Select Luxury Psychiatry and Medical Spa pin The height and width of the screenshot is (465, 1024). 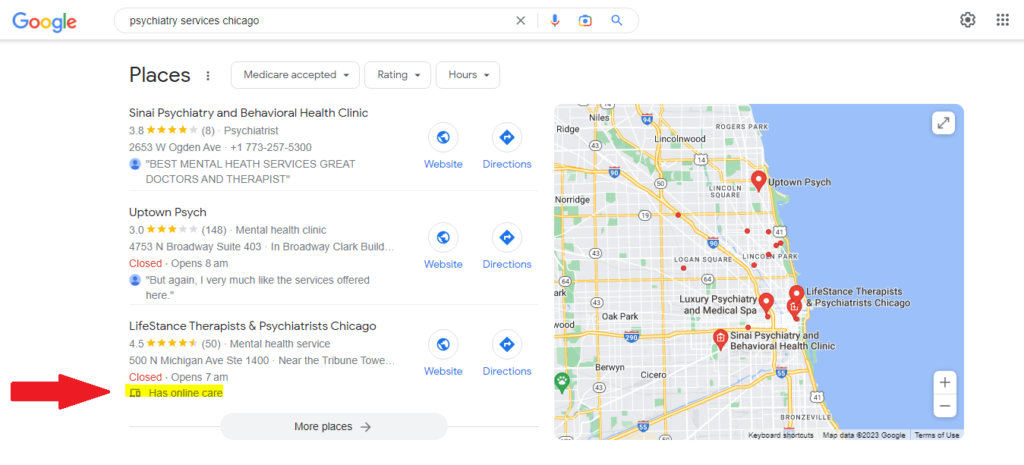pyautogui.click(x=766, y=302)
